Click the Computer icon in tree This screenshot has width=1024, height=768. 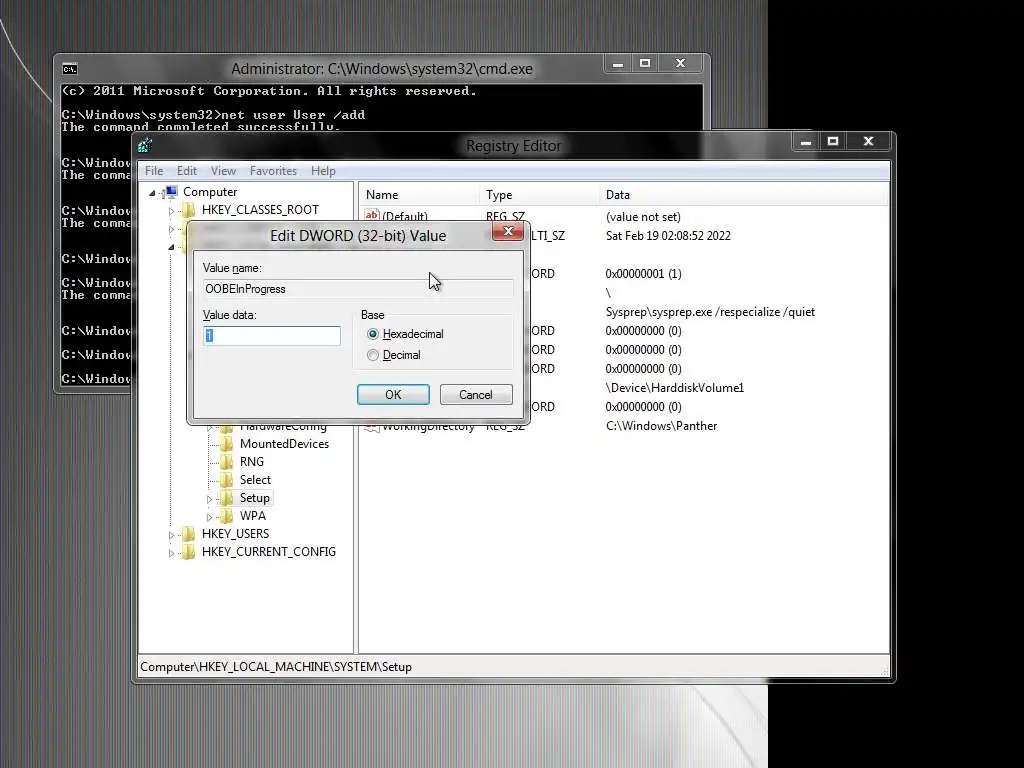point(171,191)
